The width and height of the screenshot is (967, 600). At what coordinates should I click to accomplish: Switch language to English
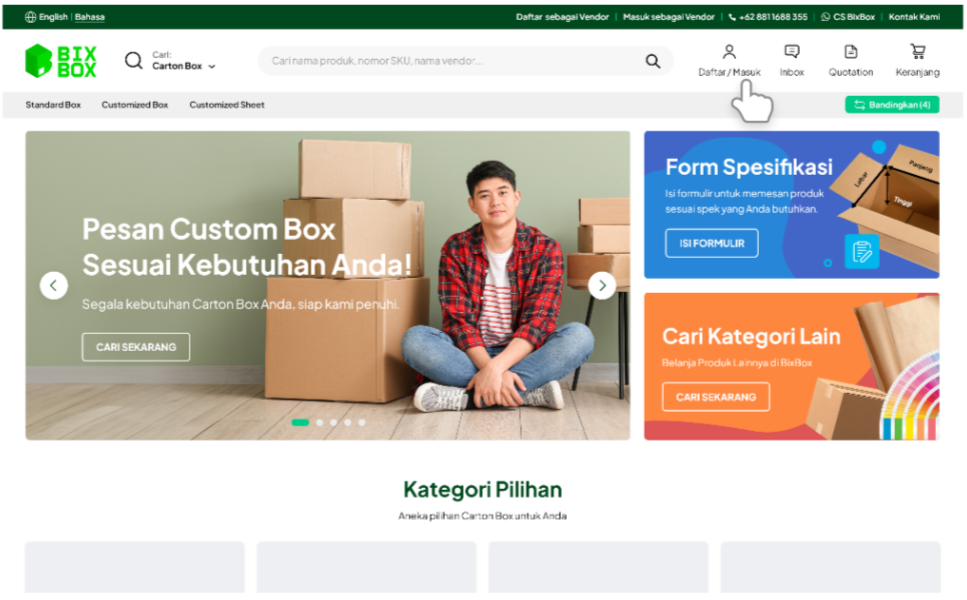53,17
